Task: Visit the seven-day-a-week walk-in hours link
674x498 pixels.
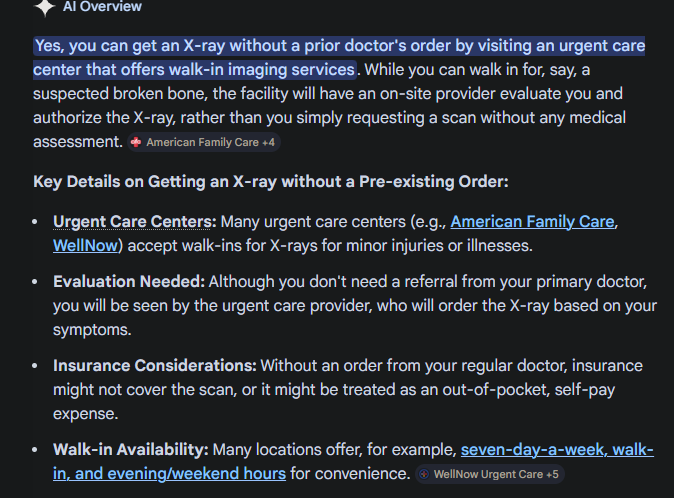Action: [x=557, y=450]
